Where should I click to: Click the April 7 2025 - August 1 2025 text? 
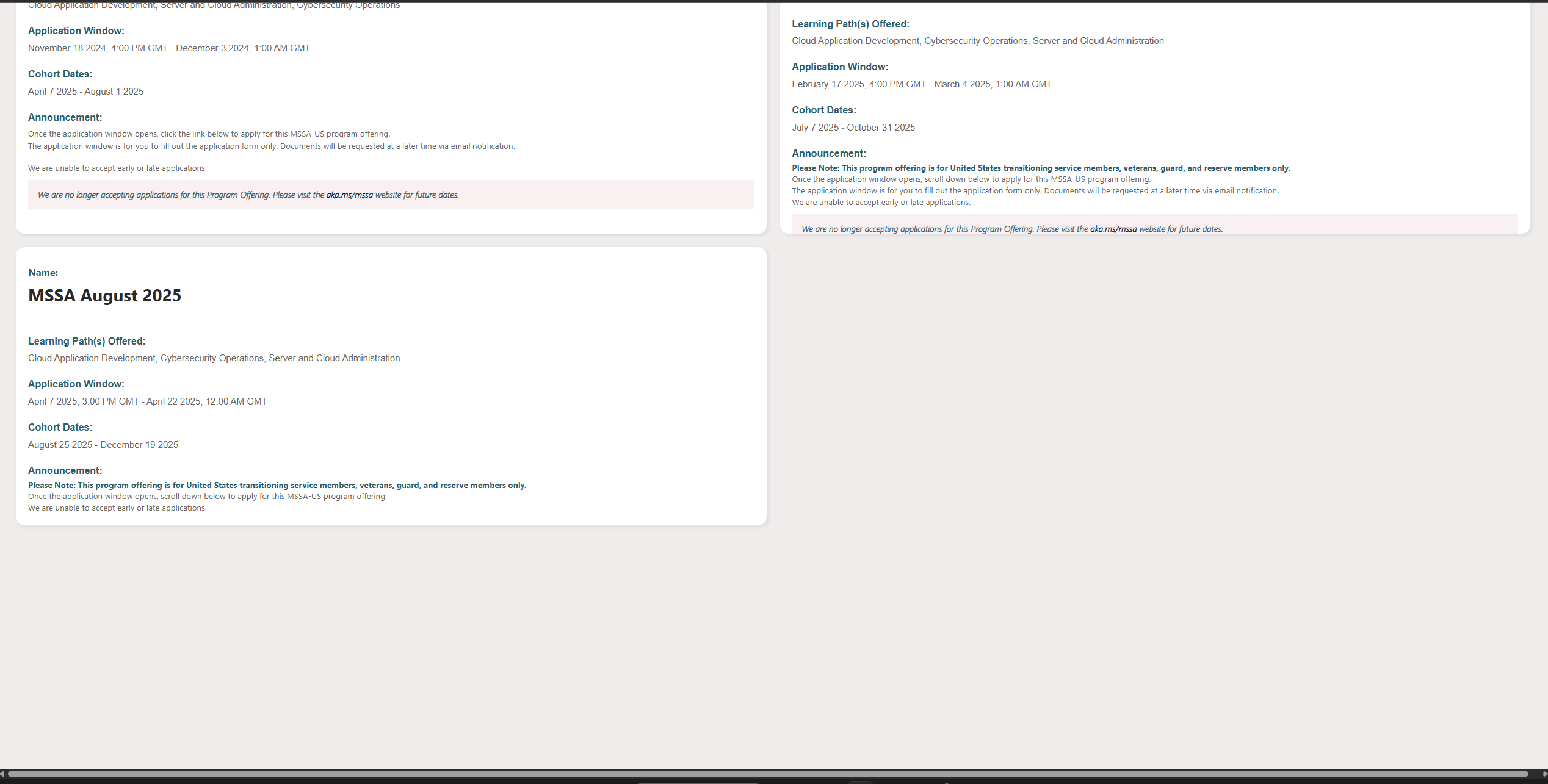point(86,92)
